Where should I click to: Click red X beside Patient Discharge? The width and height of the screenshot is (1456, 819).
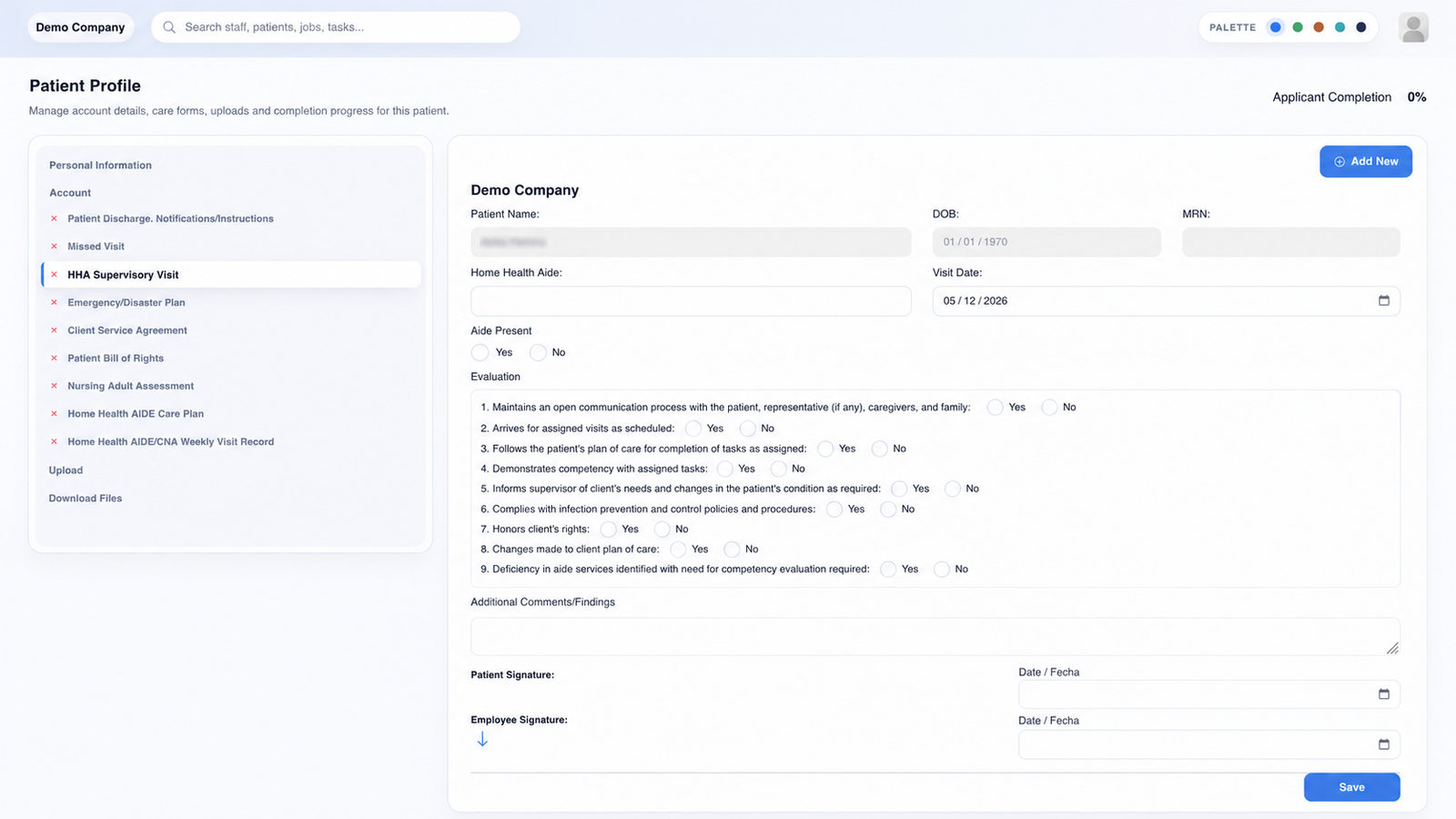pos(54,218)
